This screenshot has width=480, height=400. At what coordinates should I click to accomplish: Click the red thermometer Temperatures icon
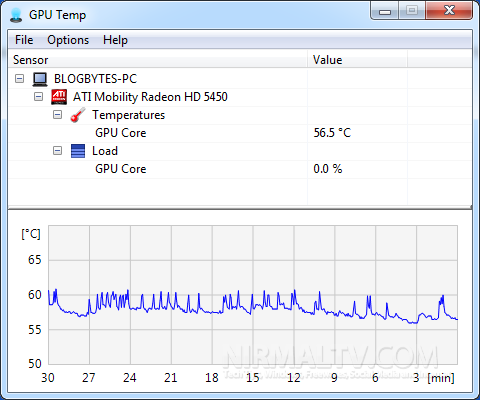click(78, 115)
